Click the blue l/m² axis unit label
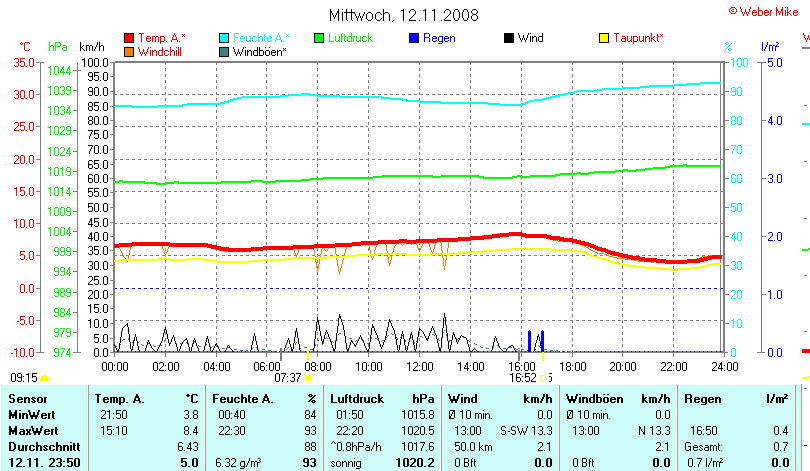Screen dimensions: 810x471 770,47
